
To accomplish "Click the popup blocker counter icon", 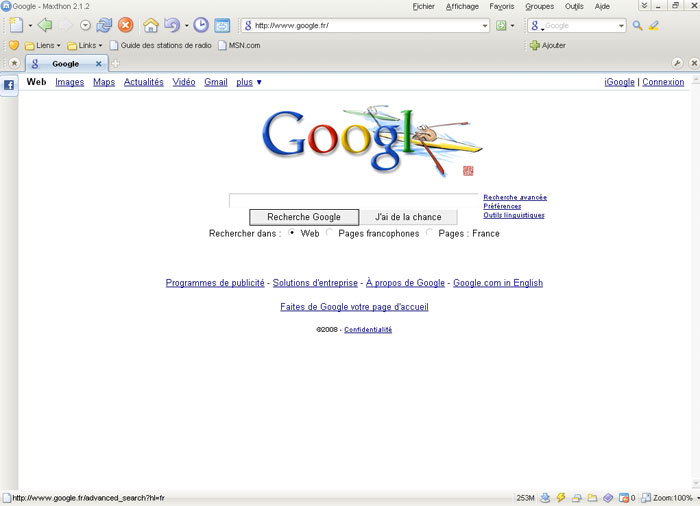I will (626, 498).
